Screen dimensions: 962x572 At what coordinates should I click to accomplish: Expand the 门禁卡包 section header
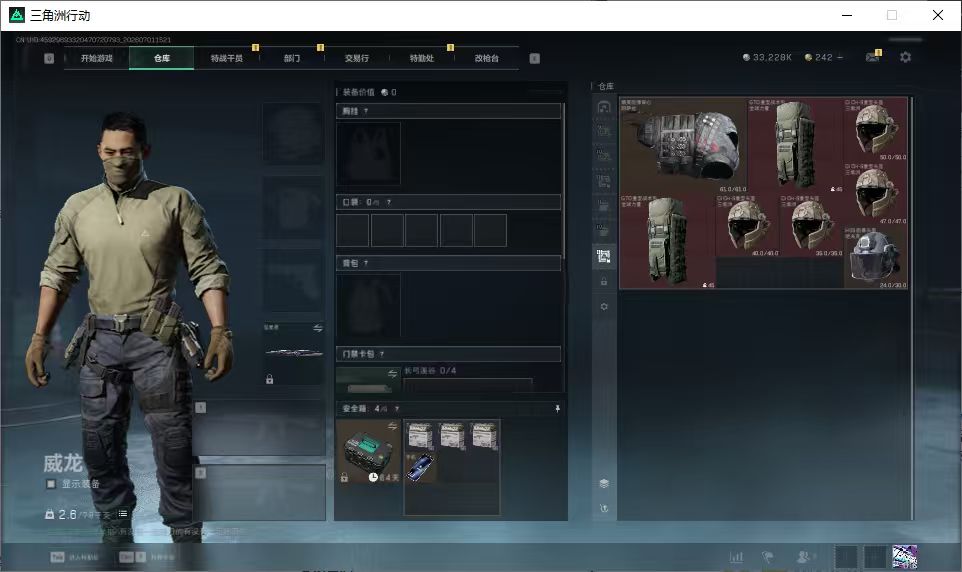pos(448,354)
